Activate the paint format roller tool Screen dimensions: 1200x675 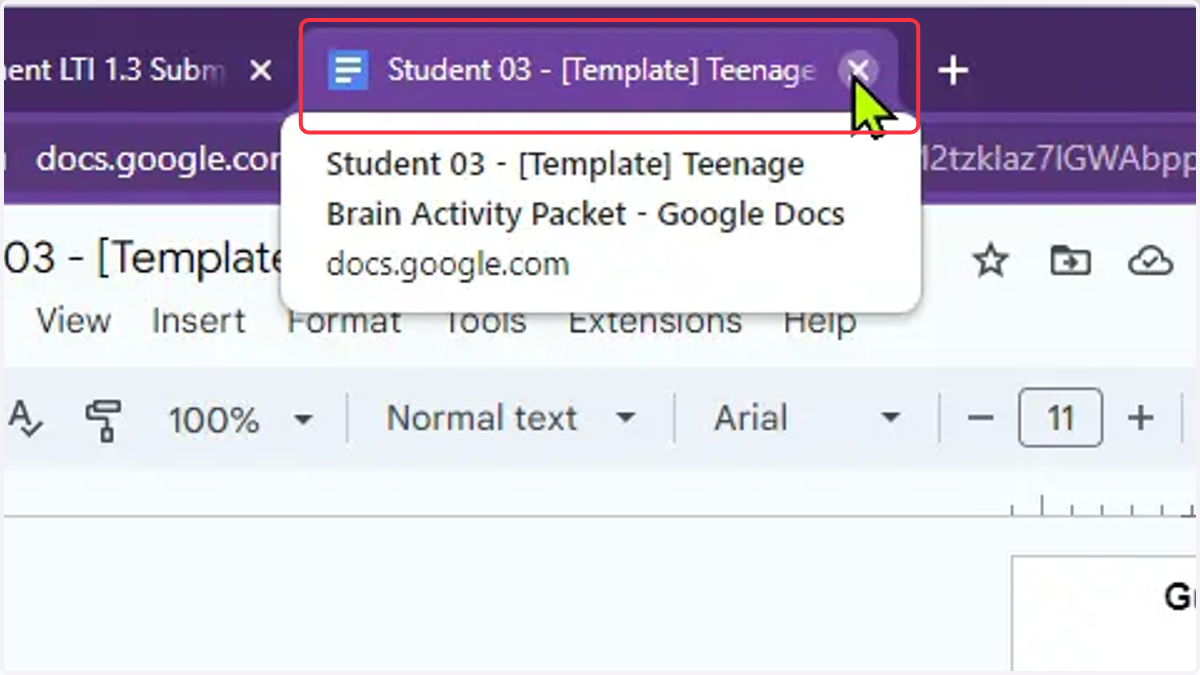pyautogui.click(x=103, y=419)
